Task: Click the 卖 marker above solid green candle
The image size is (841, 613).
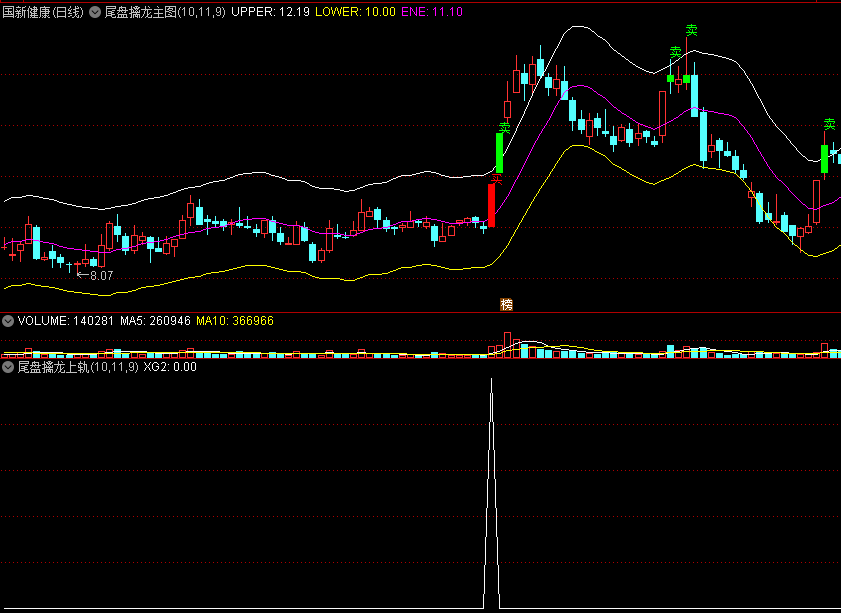Action: [505, 128]
